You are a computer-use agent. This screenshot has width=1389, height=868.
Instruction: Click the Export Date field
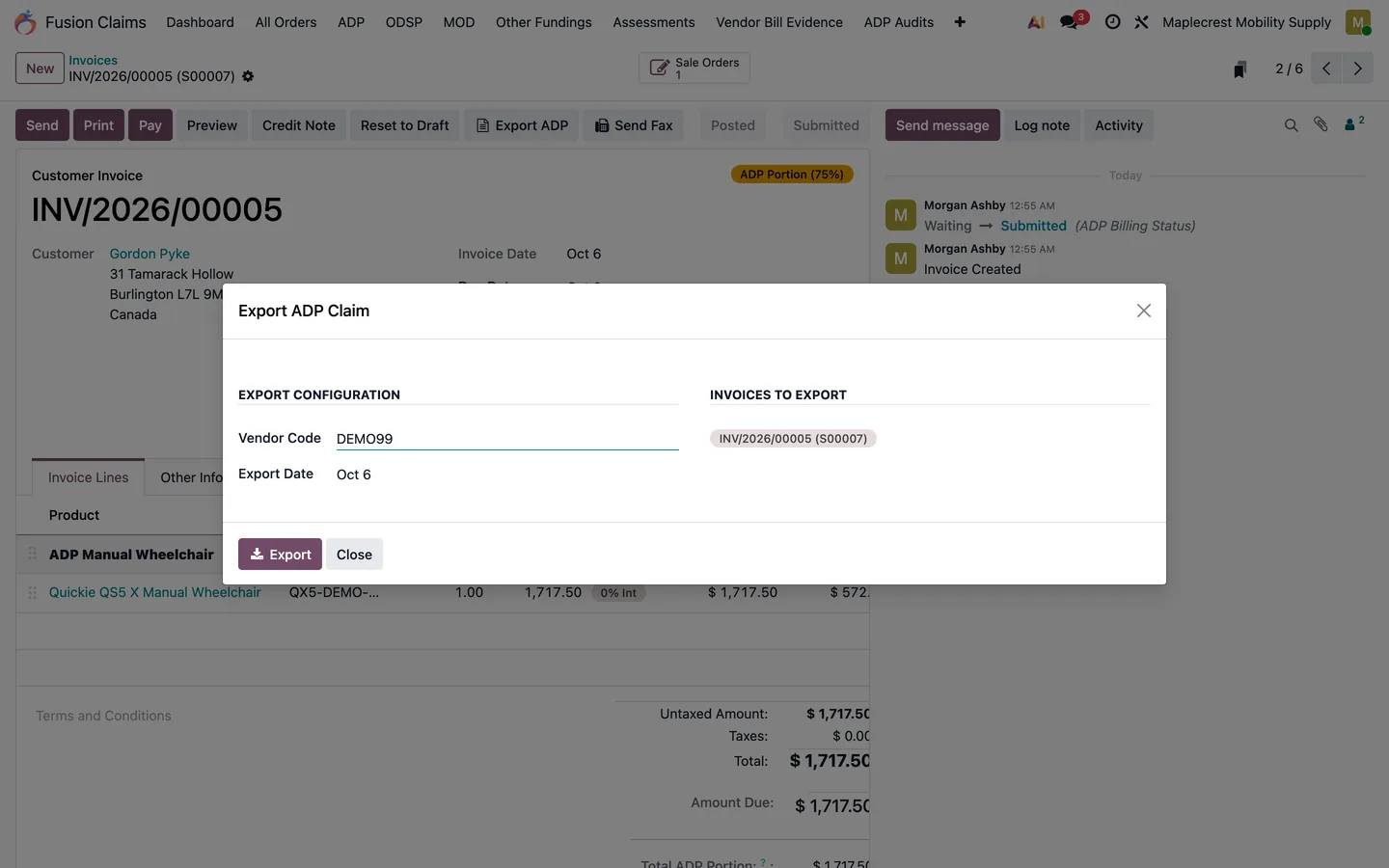click(x=507, y=475)
